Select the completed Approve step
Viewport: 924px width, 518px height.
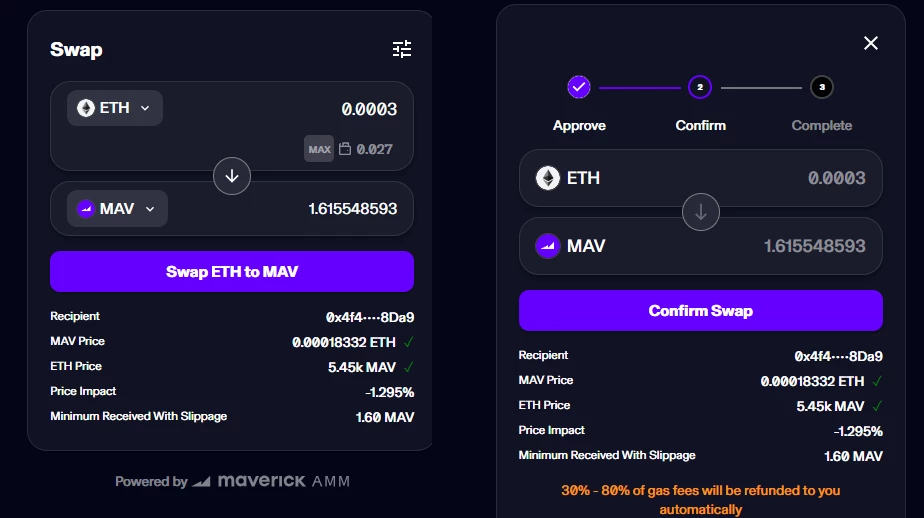(579, 87)
